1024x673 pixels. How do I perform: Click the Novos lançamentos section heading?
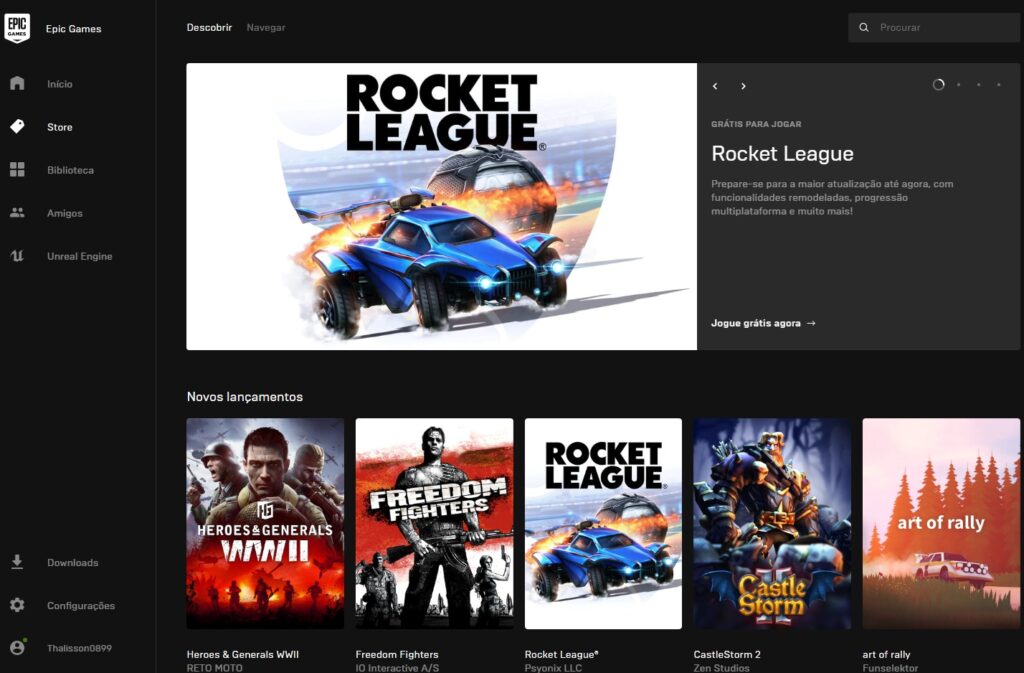[245, 396]
